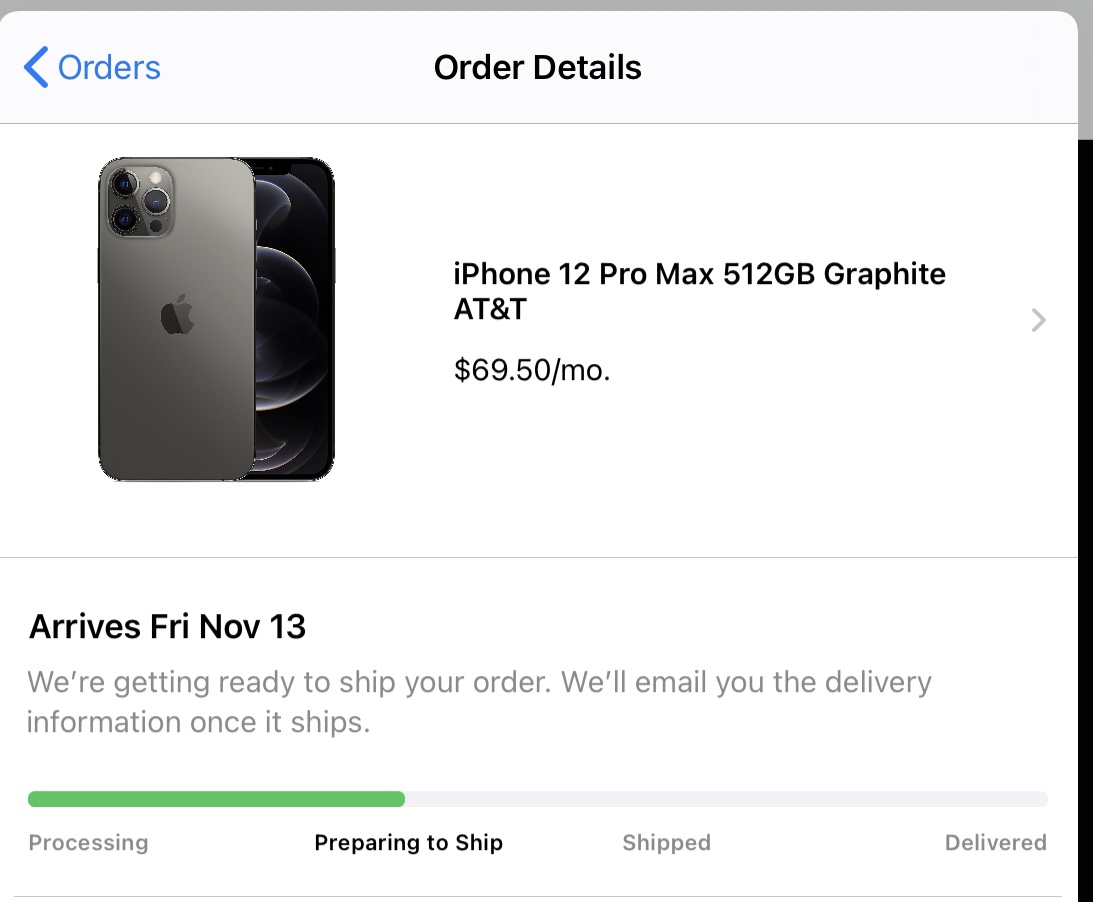Tap the Apple logo on phone image
Screen dimensions: 1093x902
(177, 314)
